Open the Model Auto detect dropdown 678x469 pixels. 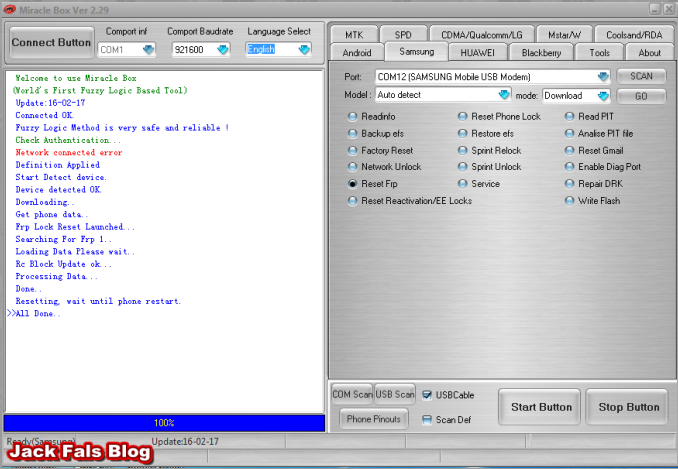(x=504, y=95)
